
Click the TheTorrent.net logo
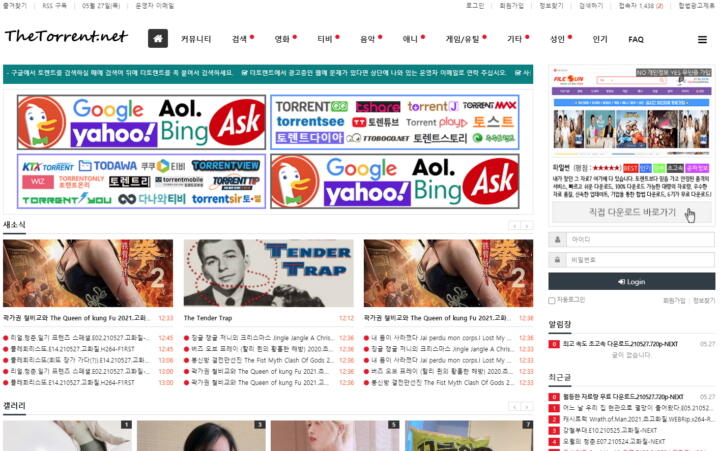point(66,36)
